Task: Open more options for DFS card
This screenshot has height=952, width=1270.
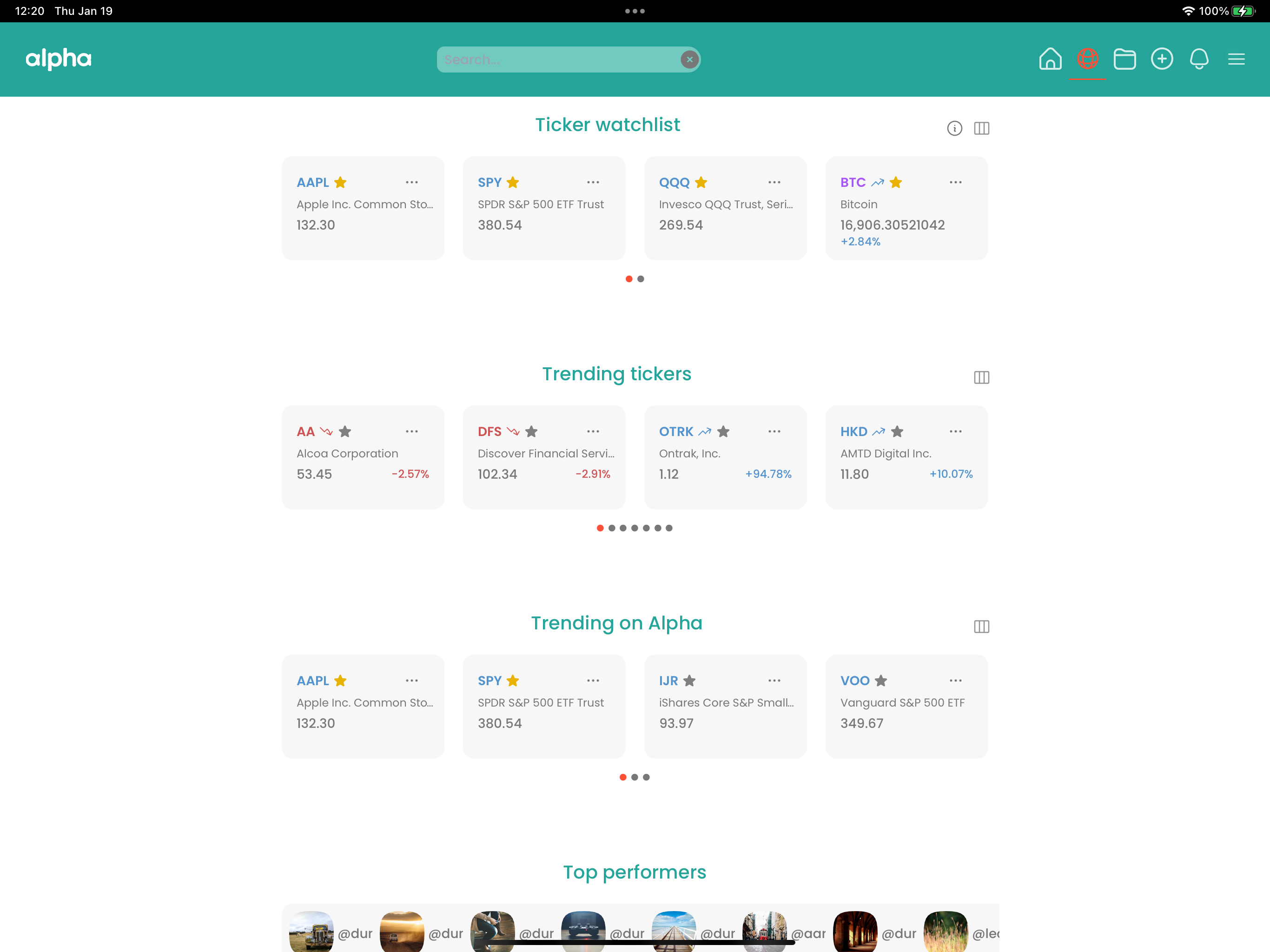Action: tap(593, 431)
